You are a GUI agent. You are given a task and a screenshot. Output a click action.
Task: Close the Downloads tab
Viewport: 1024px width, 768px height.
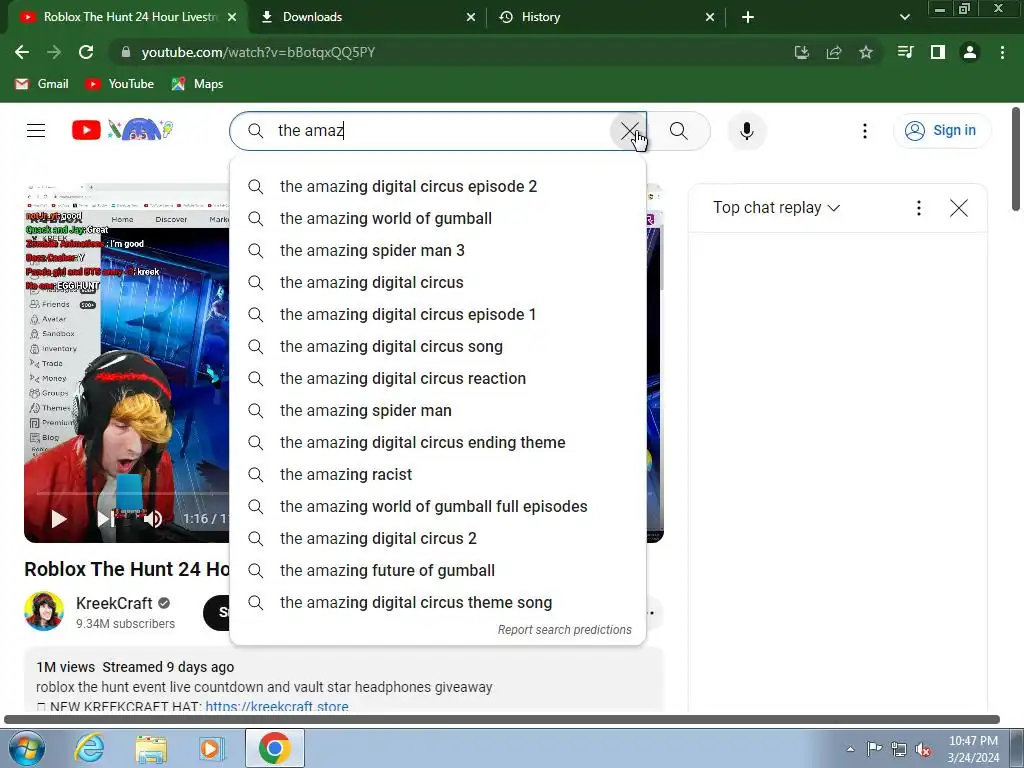[x=471, y=17]
